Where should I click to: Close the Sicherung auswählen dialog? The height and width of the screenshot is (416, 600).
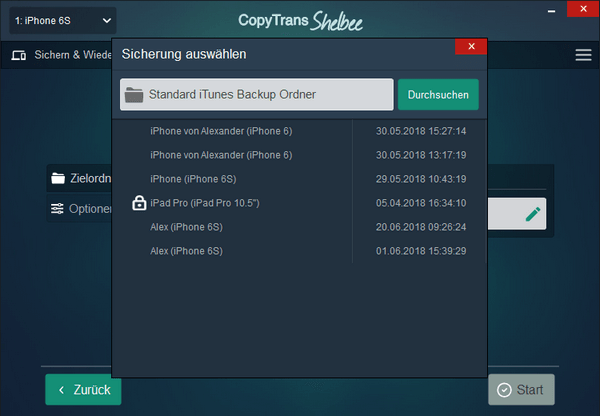pyautogui.click(x=471, y=46)
